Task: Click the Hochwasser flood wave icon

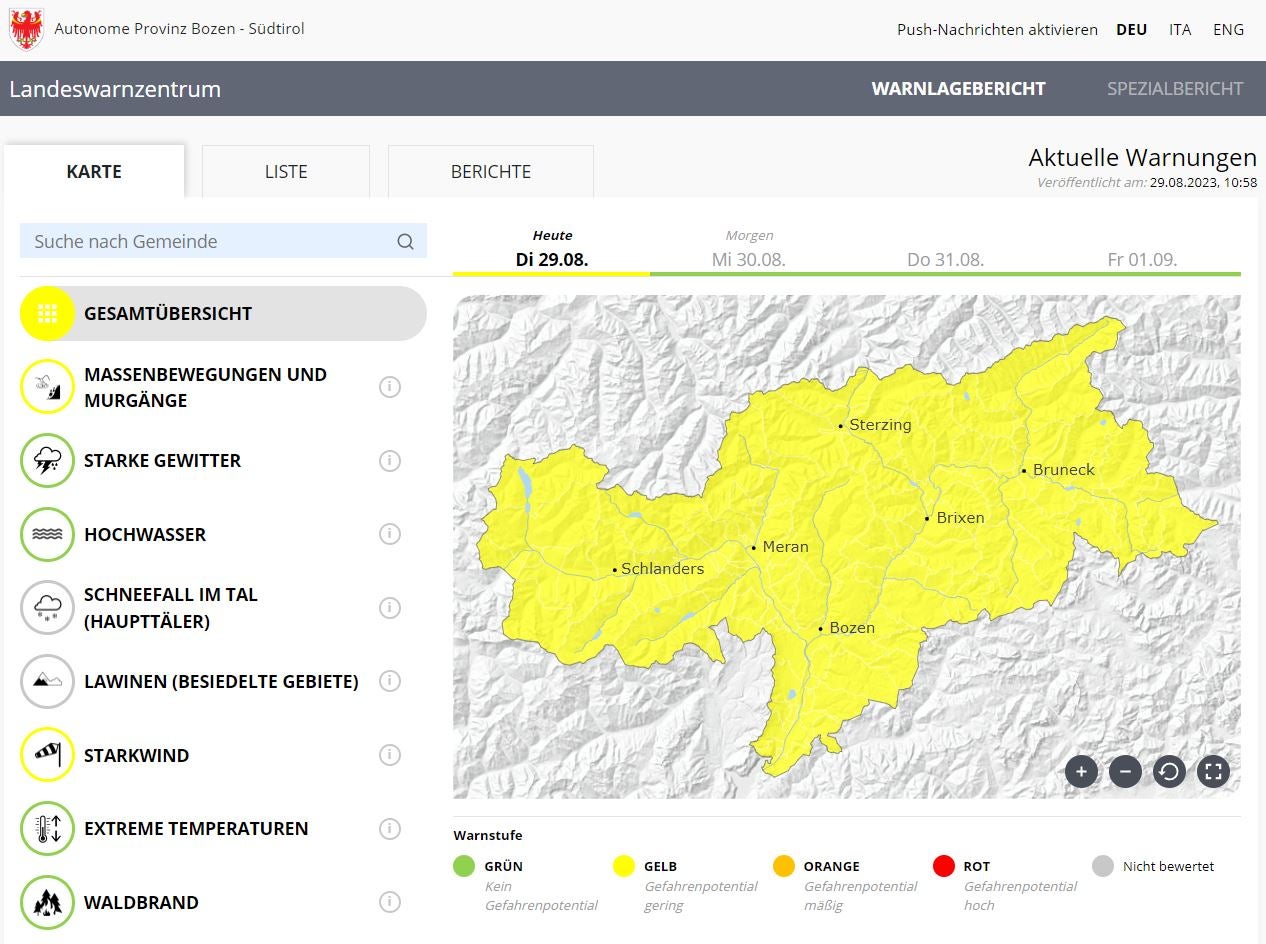Action: [x=47, y=535]
